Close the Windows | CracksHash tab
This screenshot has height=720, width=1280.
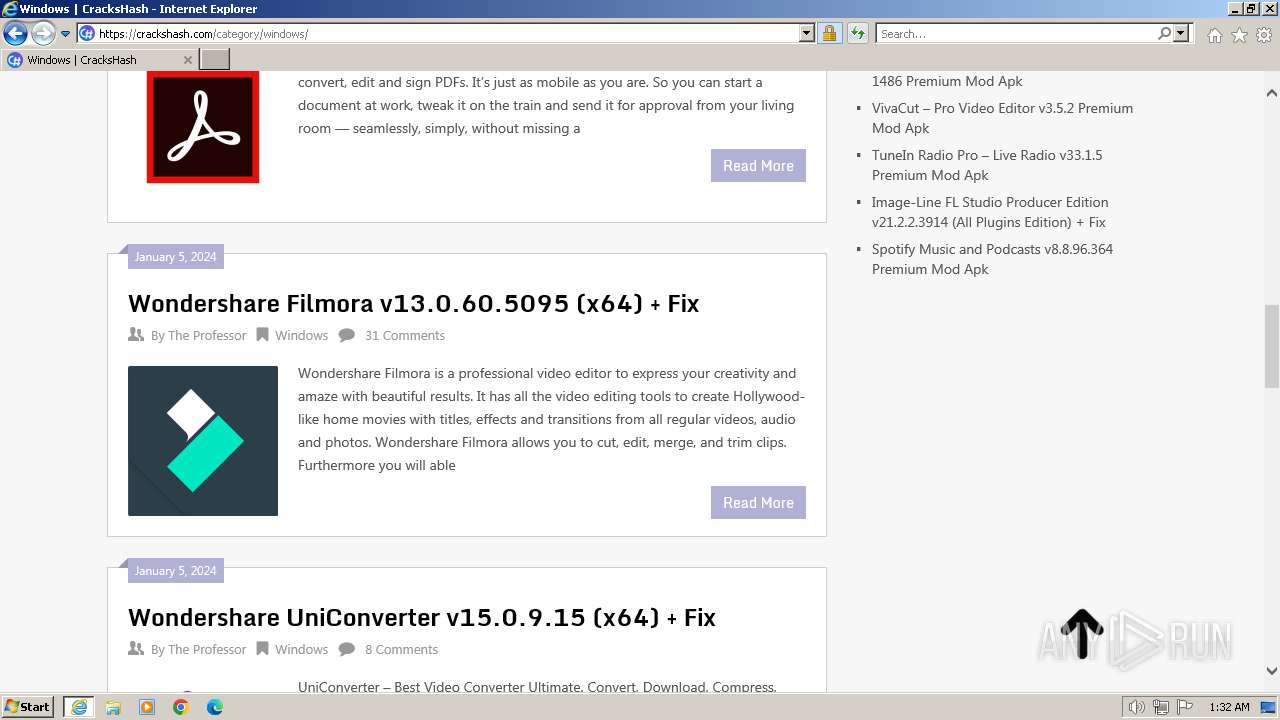coord(187,60)
